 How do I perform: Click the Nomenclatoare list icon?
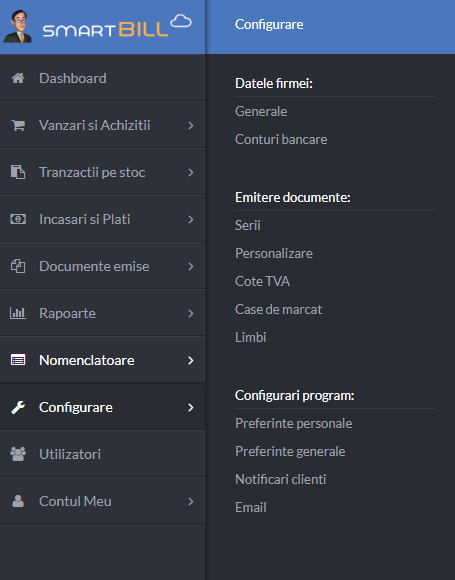[x=18, y=360]
